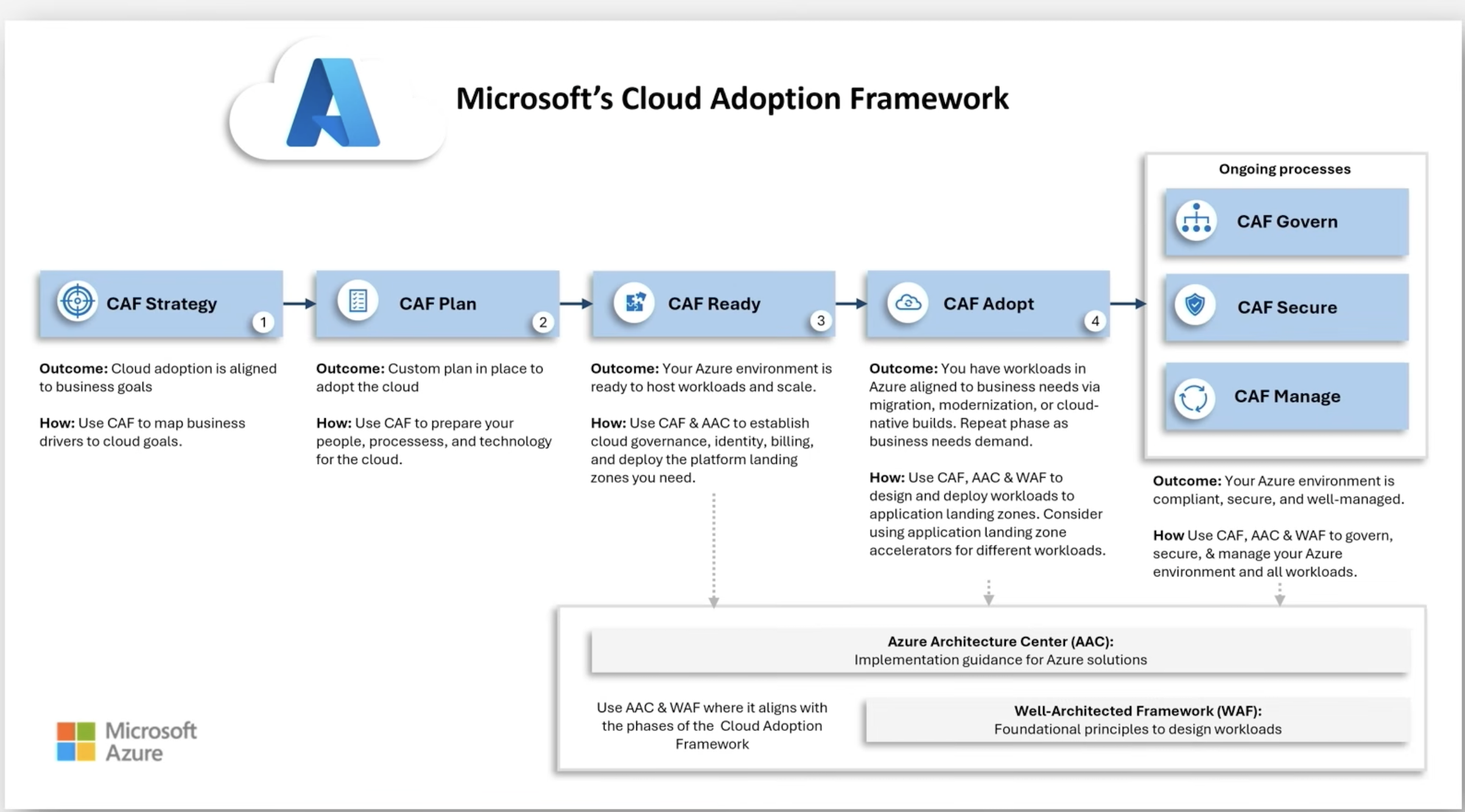Select 'Outcome: Cloud adoption is aligned to business goals'

click(158, 377)
